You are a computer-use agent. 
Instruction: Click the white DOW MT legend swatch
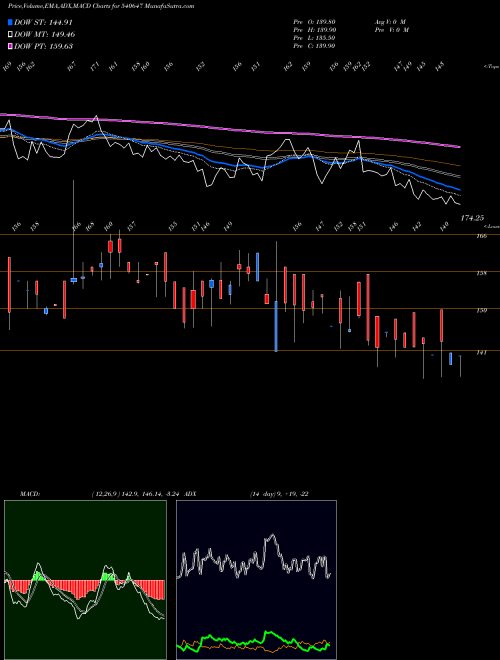click(x=10, y=34)
